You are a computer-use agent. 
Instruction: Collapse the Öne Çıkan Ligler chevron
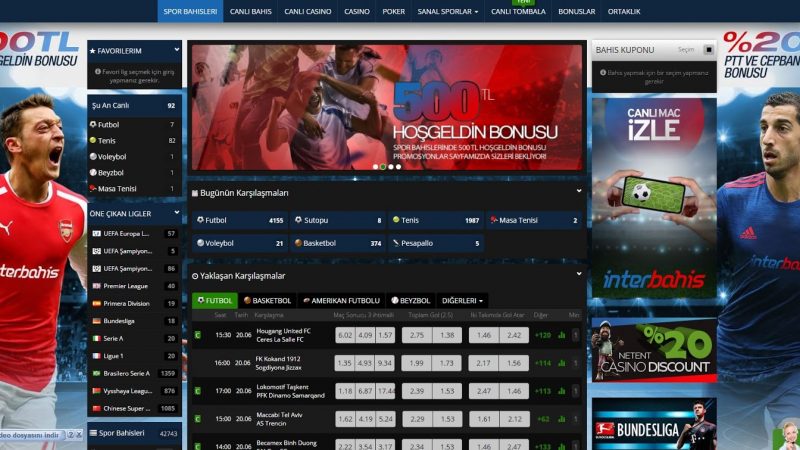(x=177, y=213)
